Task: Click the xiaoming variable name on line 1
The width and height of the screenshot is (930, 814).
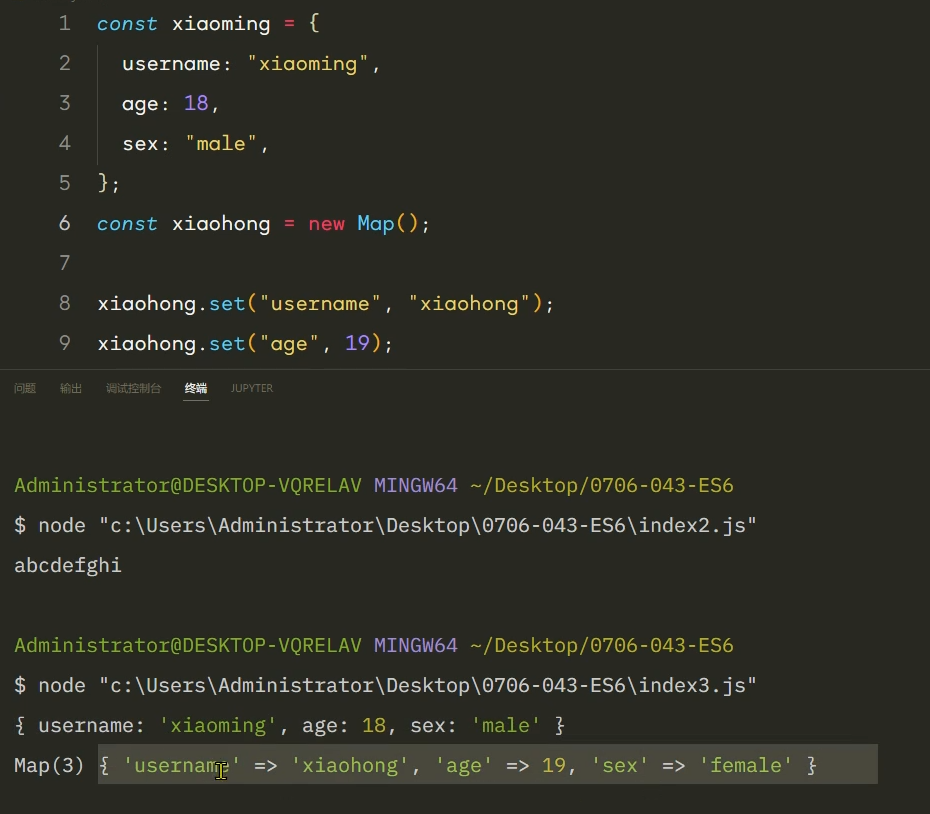Action: (221, 23)
